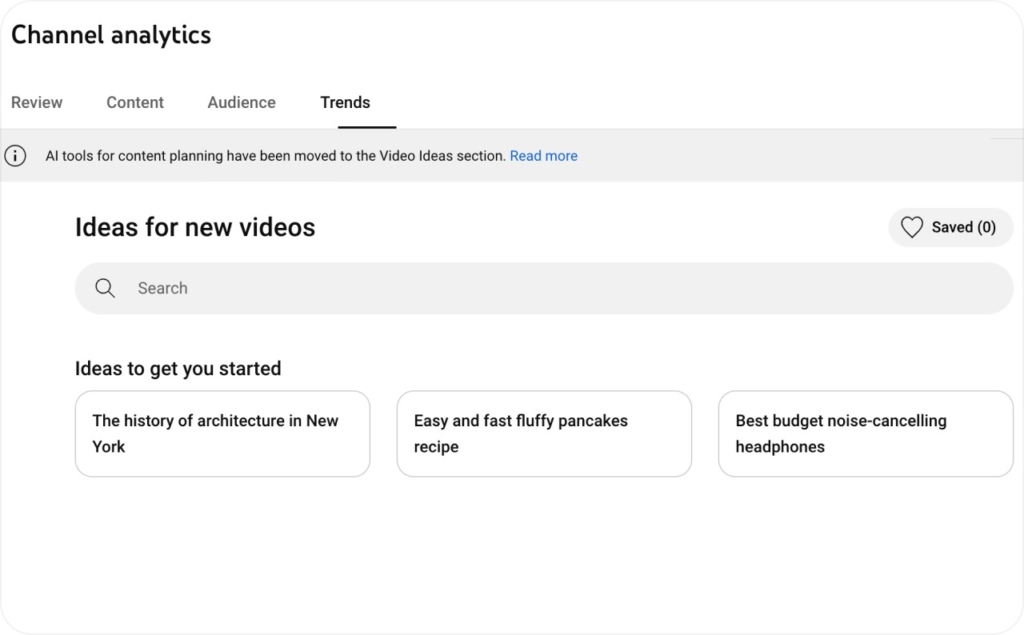Switch to the Review tab
This screenshot has height=635, width=1024.
[x=36, y=102]
